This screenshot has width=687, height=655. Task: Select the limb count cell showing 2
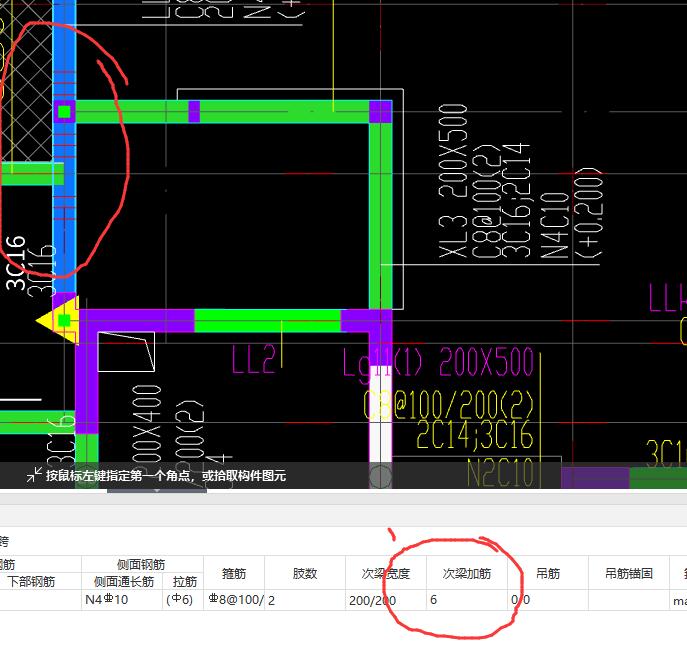point(305,600)
